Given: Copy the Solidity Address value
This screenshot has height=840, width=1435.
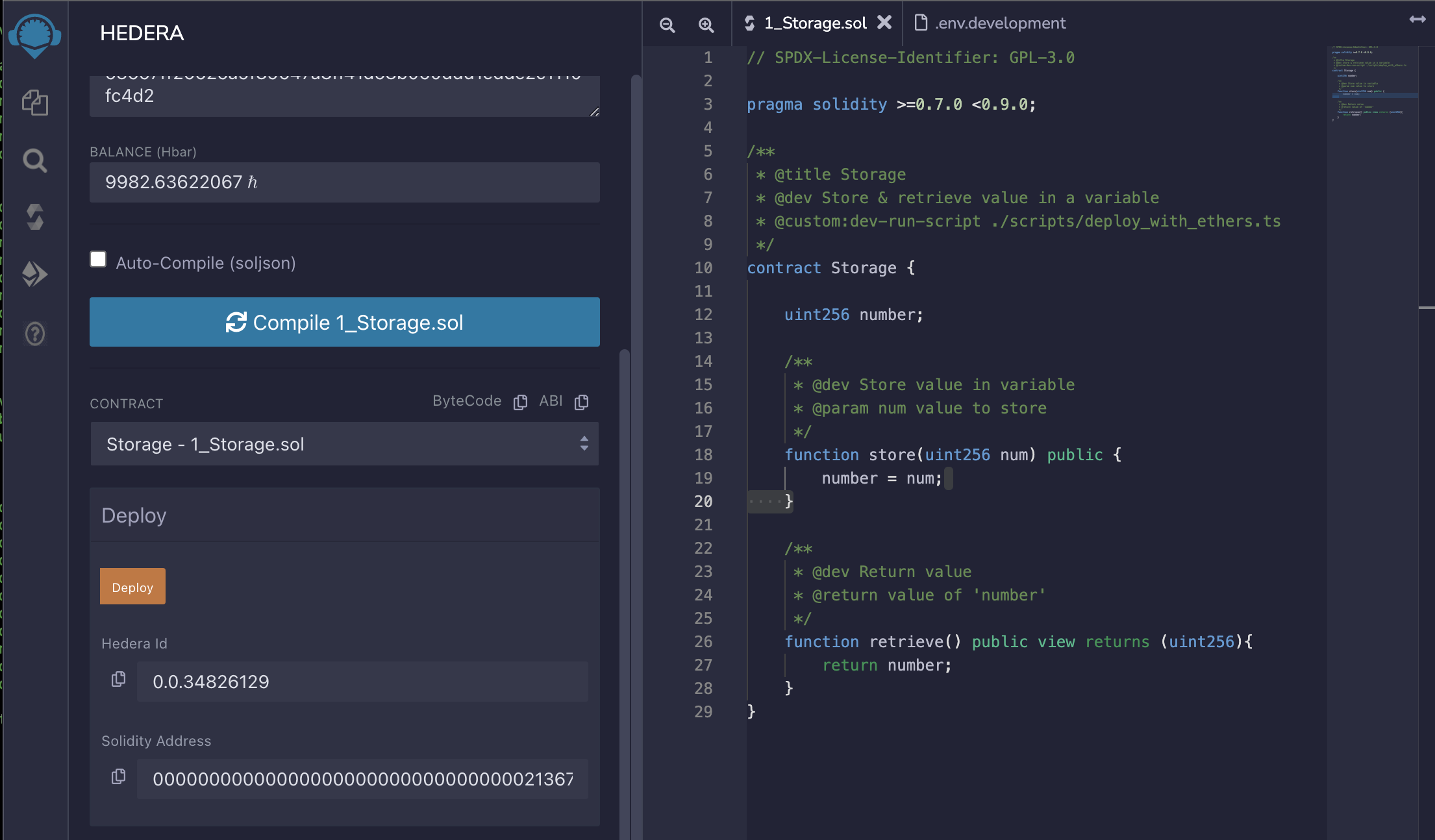Looking at the screenshot, I should [x=118, y=776].
